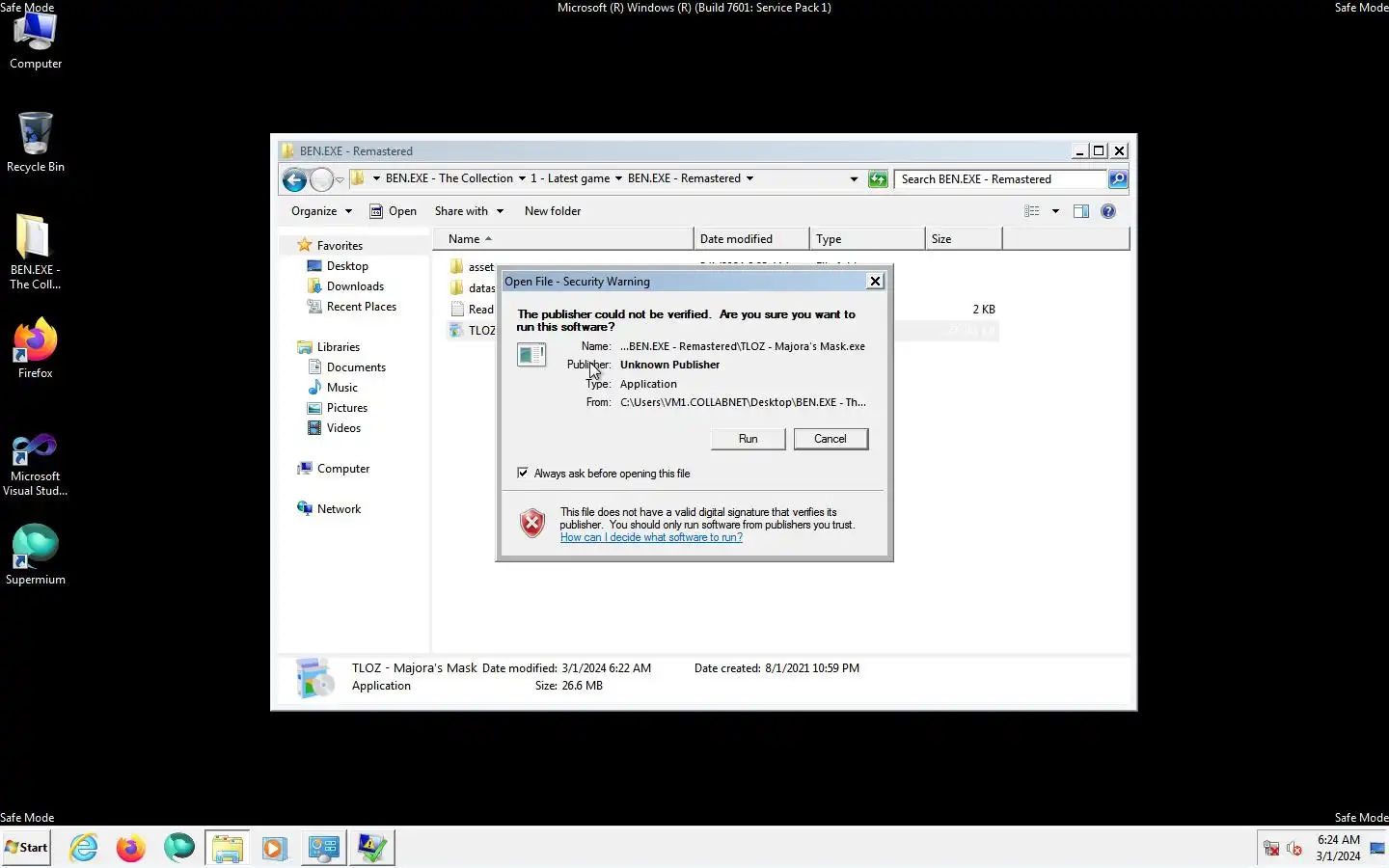Click Cancel in the Security Warning dialog
1389x868 pixels.
[831, 439]
